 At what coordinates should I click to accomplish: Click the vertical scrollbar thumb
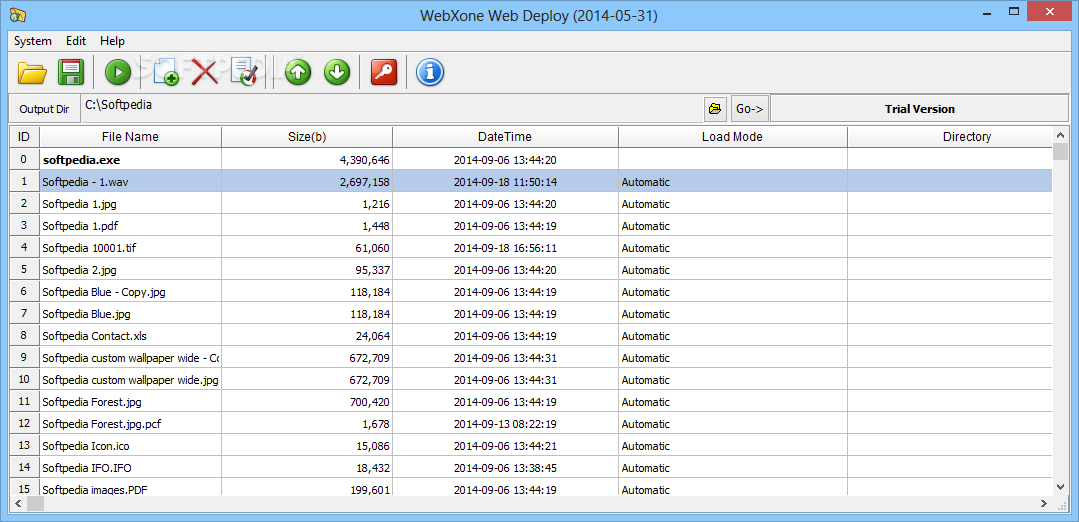[1060, 151]
